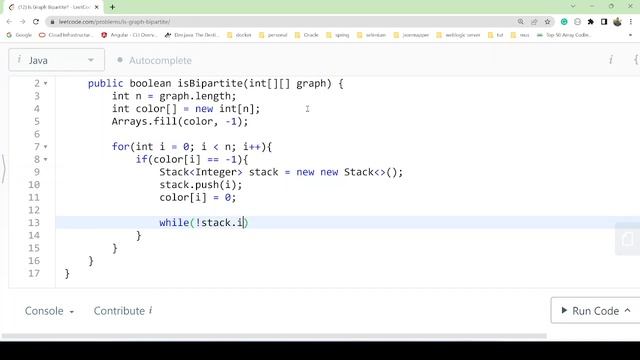The width and height of the screenshot is (640, 360).
Task: Open the profile avatar menu
Action: (x=618, y=22)
